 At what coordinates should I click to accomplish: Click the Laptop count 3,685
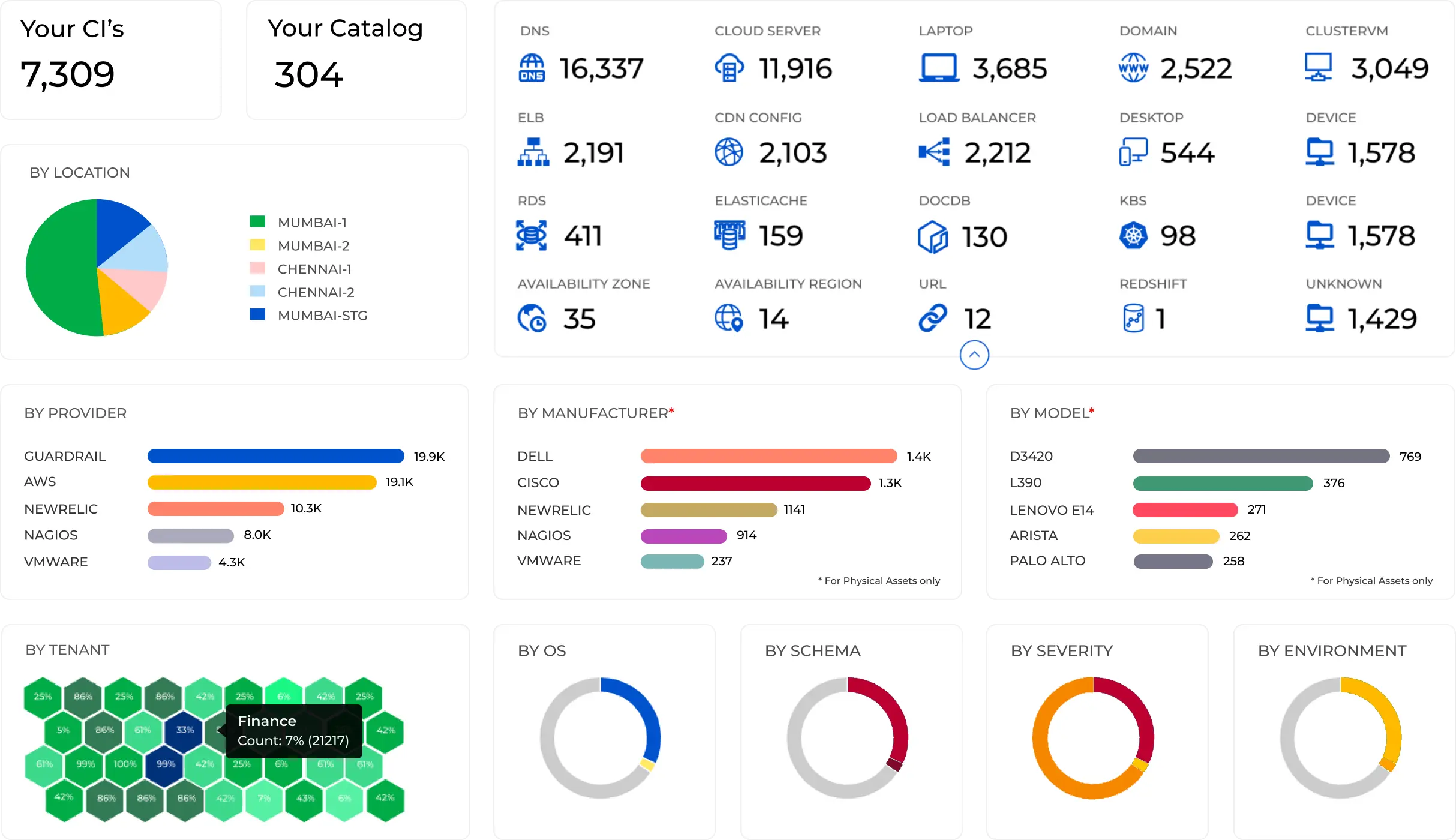tap(1010, 68)
